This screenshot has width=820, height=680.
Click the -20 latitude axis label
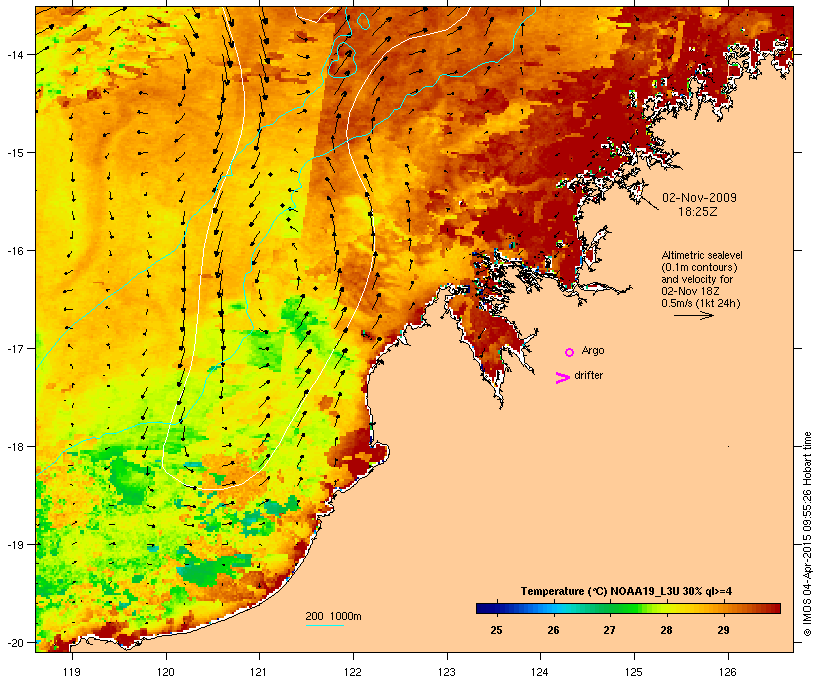[x=14, y=642]
